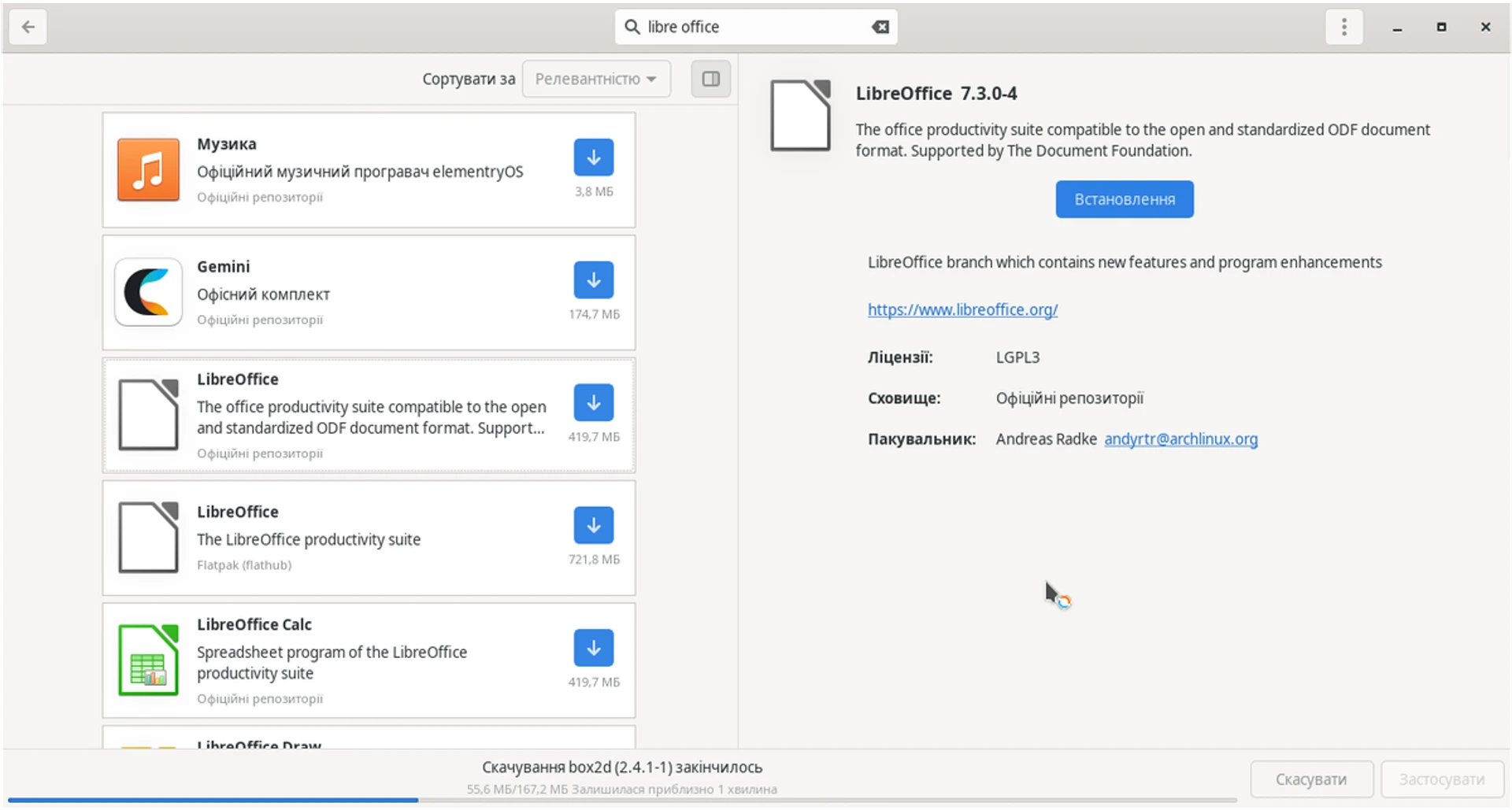Viewport: 1512px width, 810px height.
Task: Click the 174,7 МБ size label
Action: click(x=595, y=314)
